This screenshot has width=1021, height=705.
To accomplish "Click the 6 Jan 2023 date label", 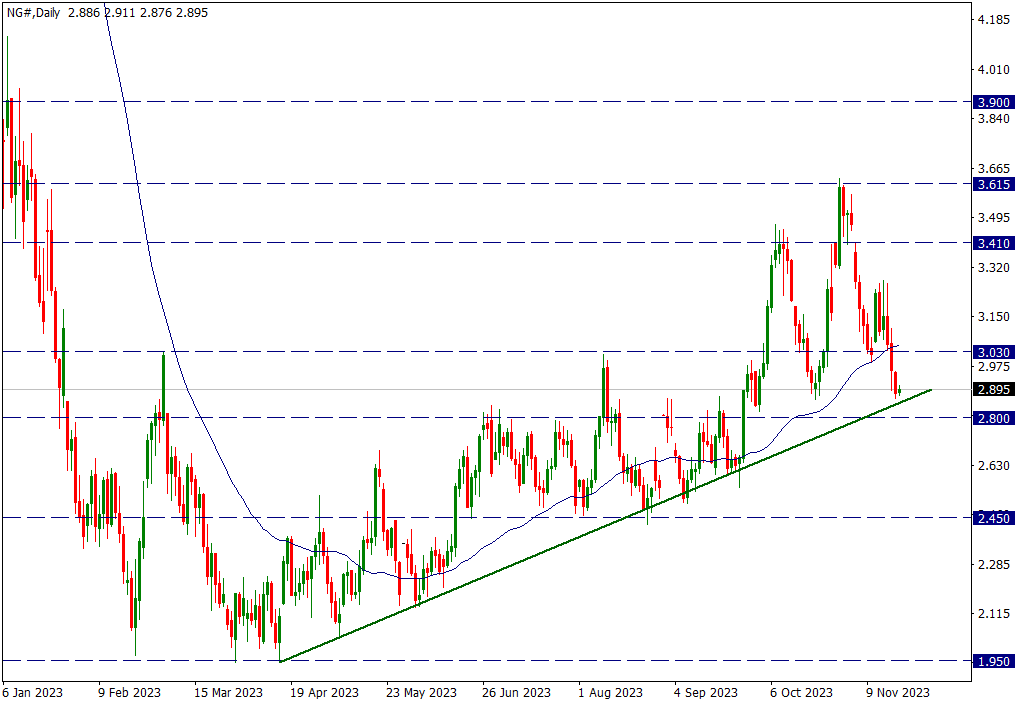I will [x=33, y=692].
